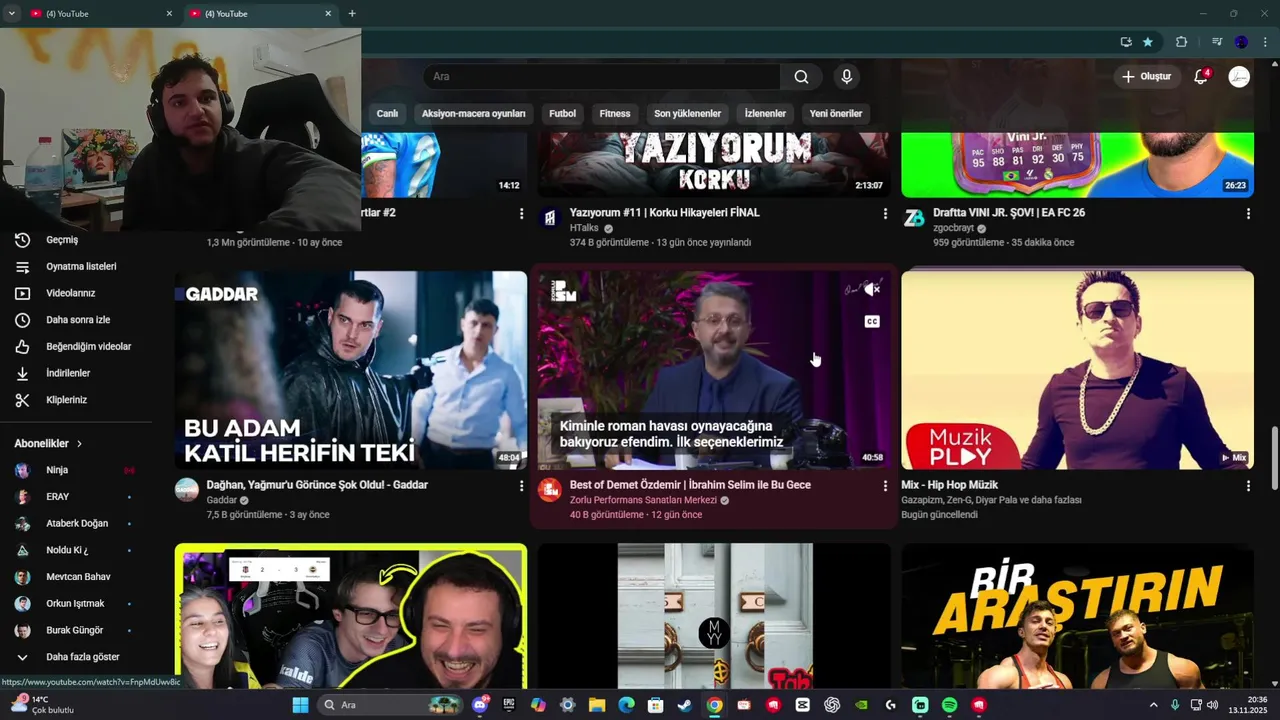
Task: Open the YouTube account avatar menu
Action: click(x=1239, y=77)
